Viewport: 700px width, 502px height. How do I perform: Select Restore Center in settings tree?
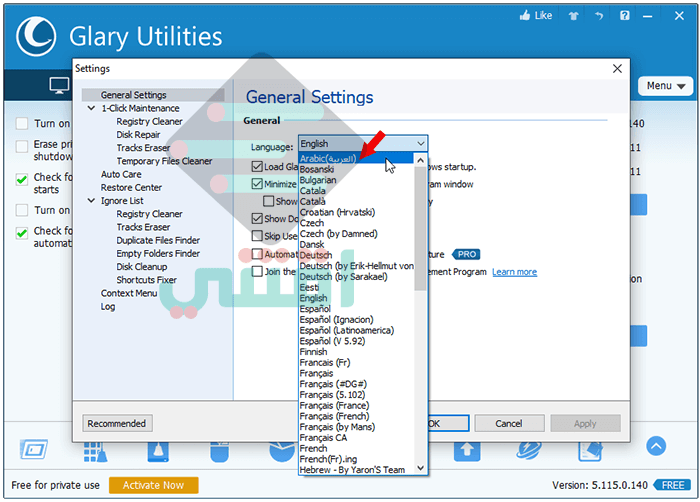coord(131,188)
